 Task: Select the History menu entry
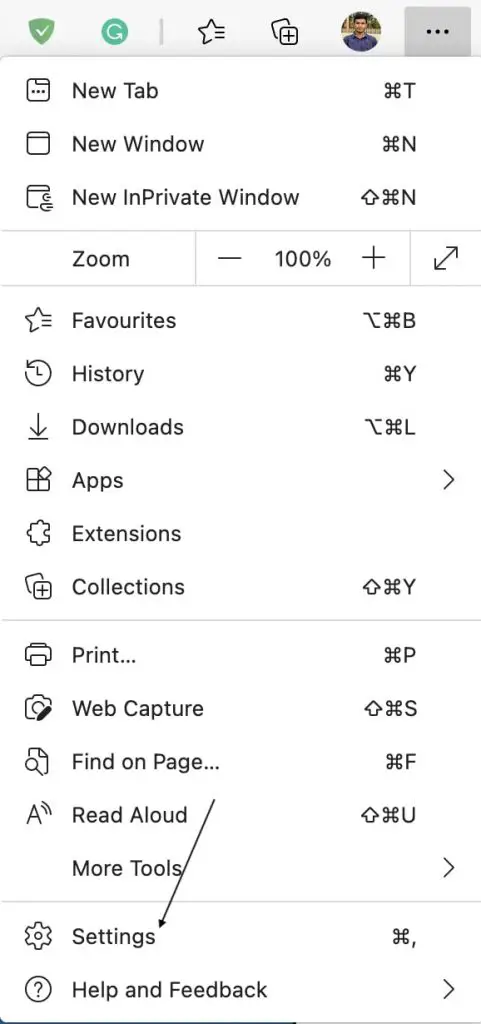(240, 374)
